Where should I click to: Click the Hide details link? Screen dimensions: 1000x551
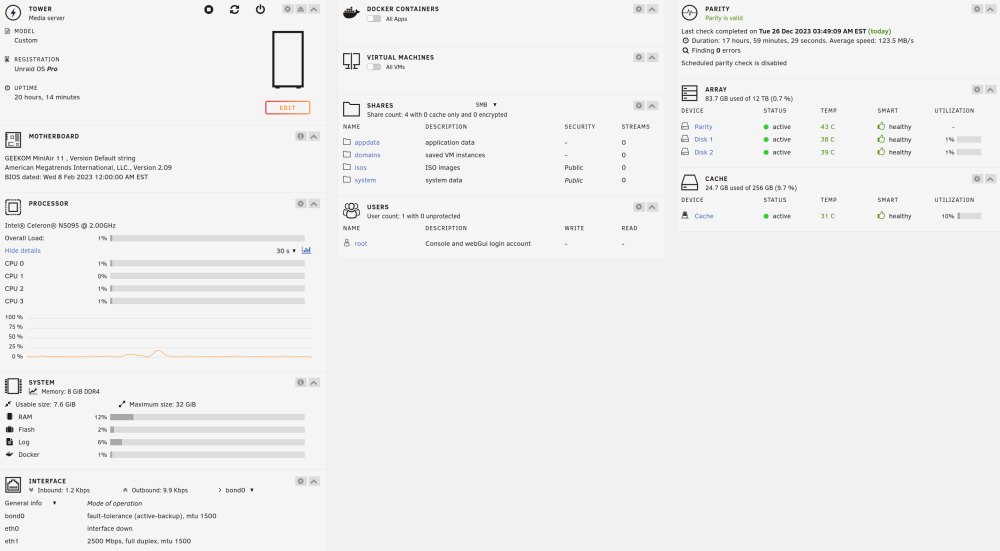click(x=22, y=251)
